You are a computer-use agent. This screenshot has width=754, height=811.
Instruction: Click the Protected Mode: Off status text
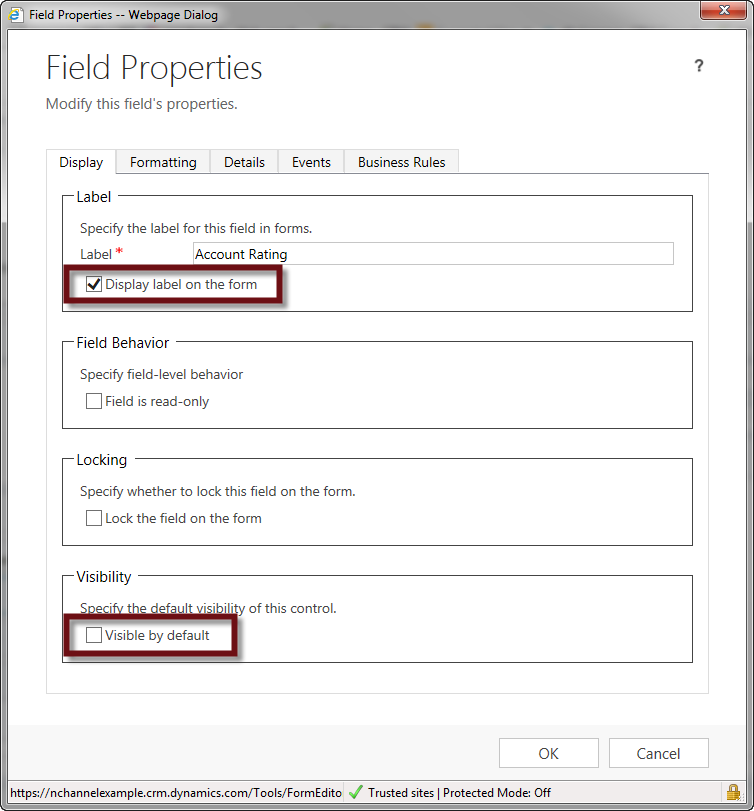[500, 792]
